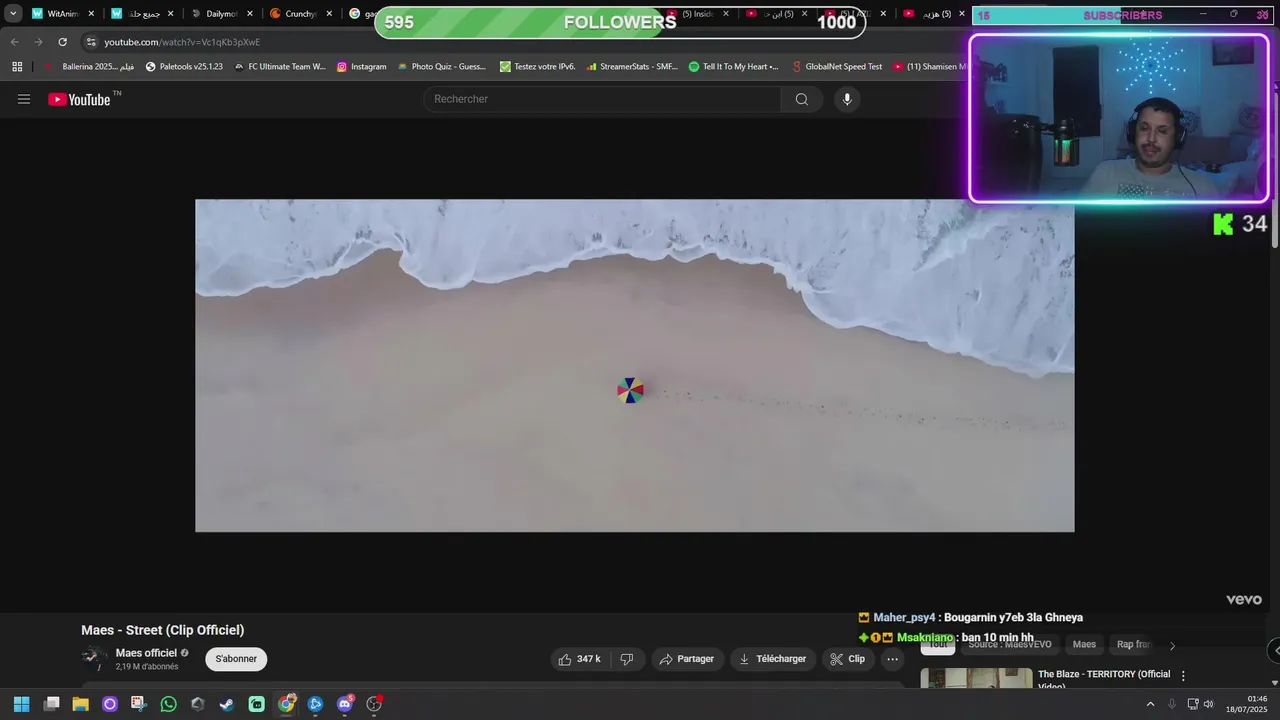Select the Source : MaesVEVO chip
This screenshot has width=1280, height=720.
(1009, 645)
